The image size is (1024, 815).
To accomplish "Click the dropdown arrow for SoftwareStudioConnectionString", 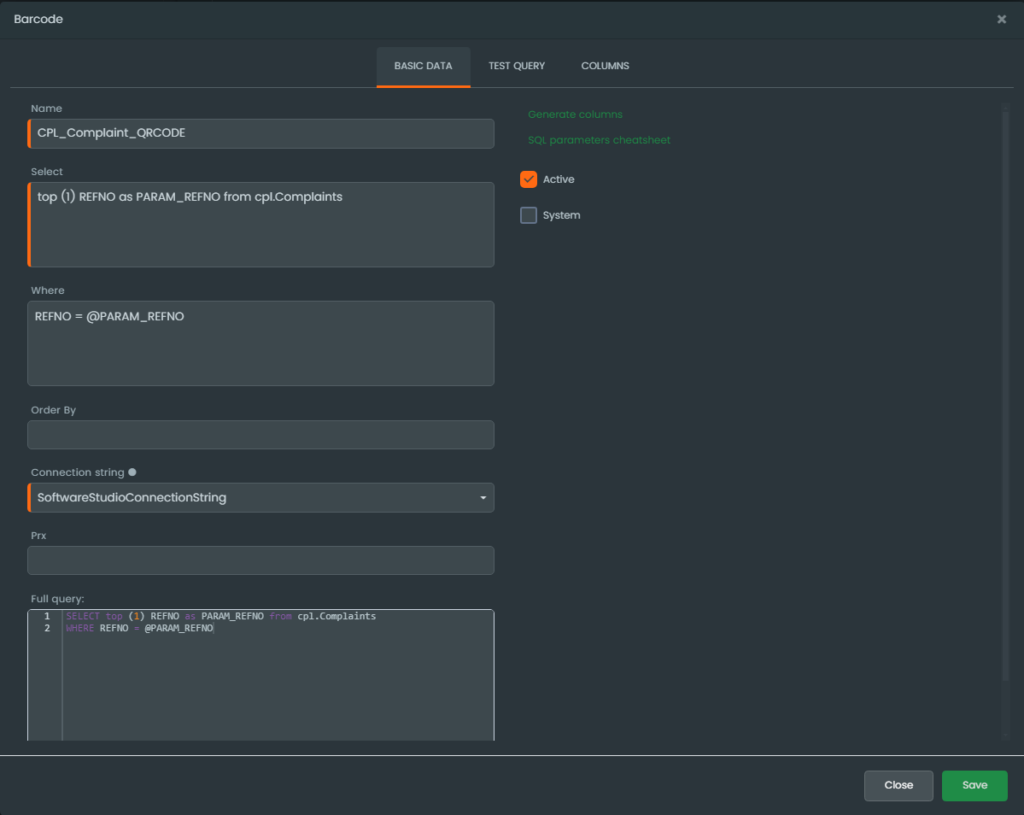I will point(483,498).
